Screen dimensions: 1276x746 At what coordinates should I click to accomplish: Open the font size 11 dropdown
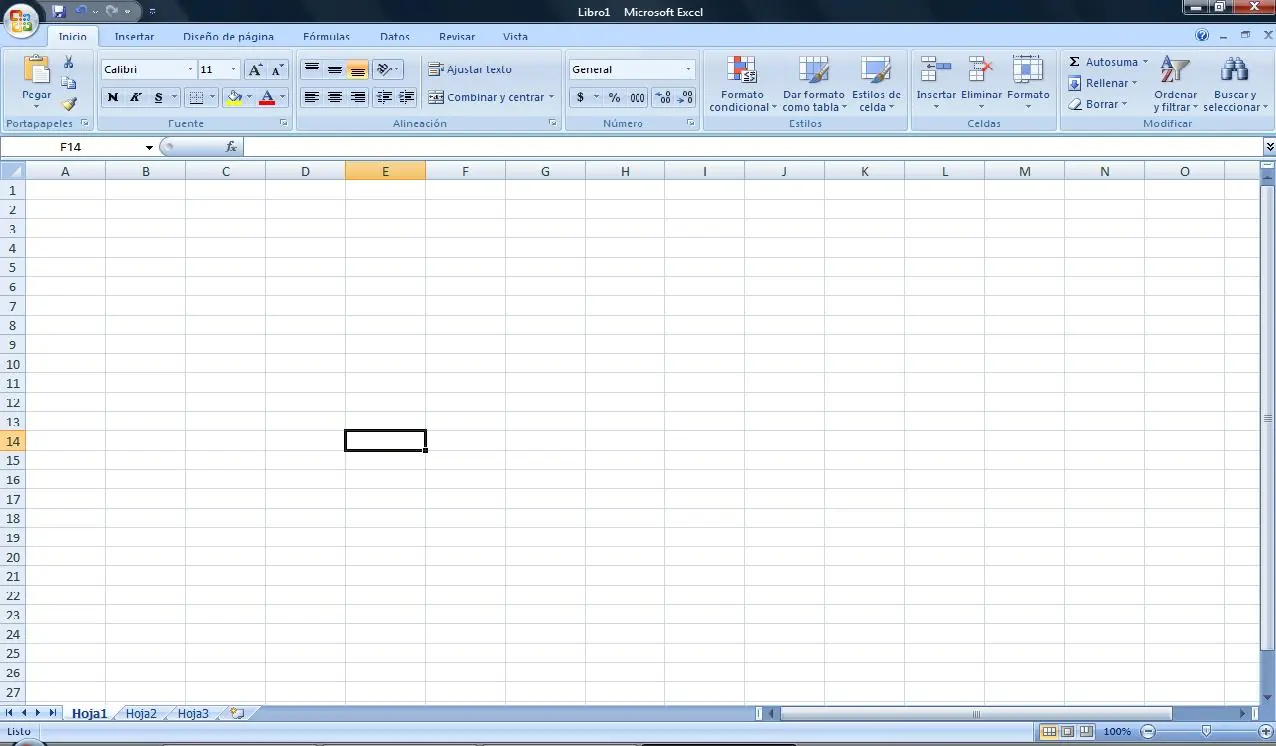click(x=234, y=70)
